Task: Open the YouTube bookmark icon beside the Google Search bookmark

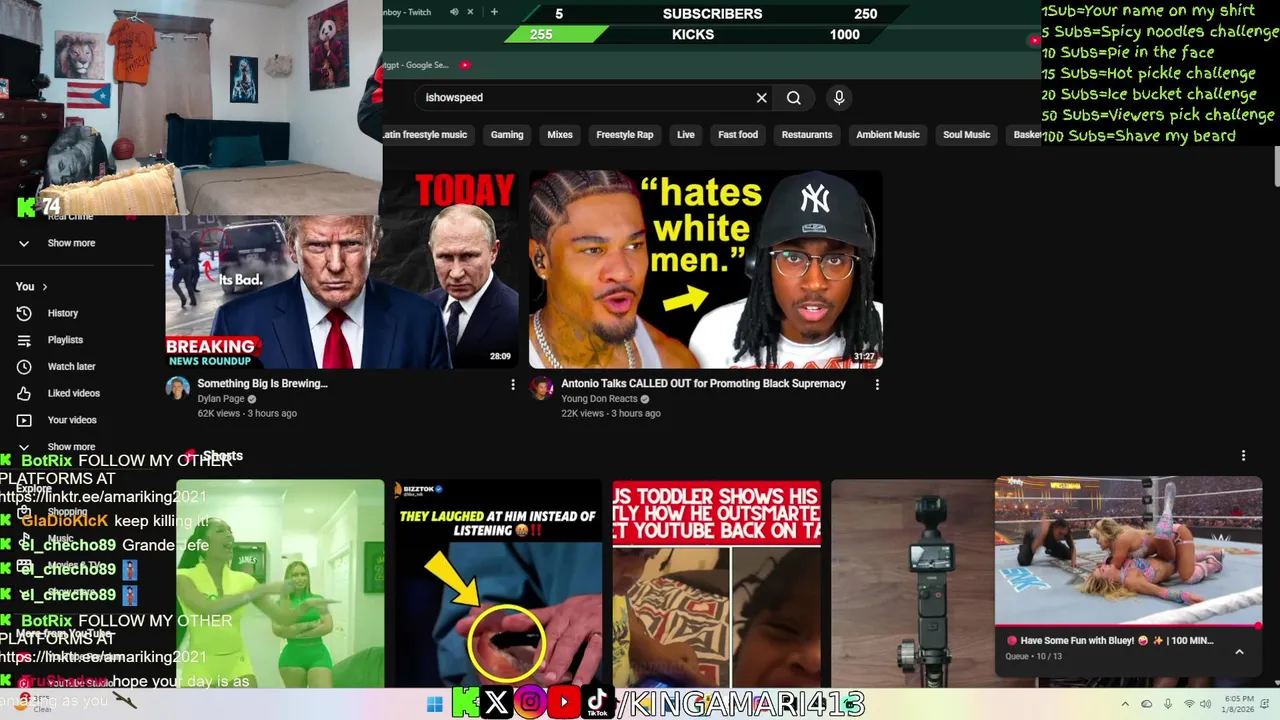Action: coord(465,65)
